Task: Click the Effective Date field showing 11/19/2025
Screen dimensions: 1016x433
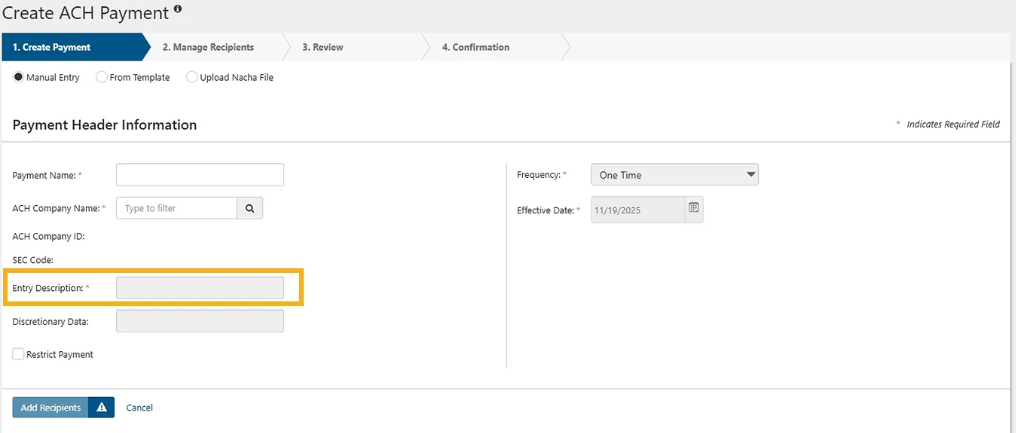Action: [x=638, y=209]
